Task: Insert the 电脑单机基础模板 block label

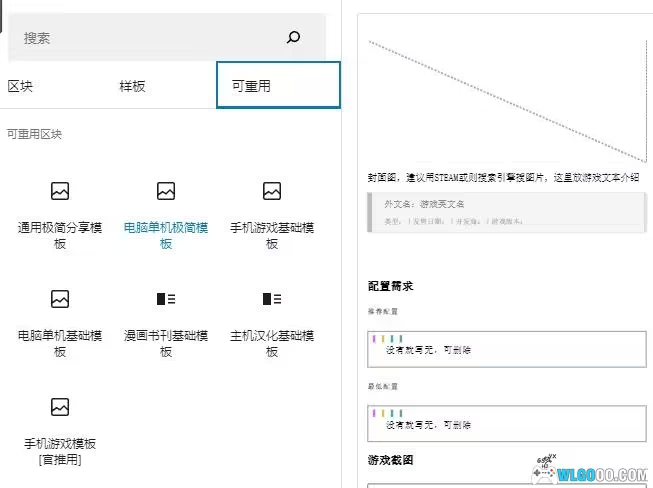Action: [x=60, y=344]
